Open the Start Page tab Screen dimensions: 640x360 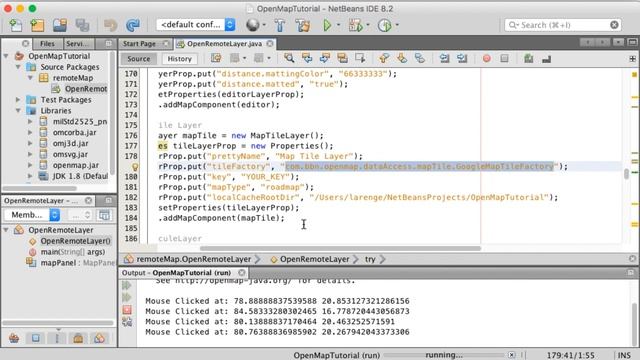pyautogui.click(x=139, y=44)
